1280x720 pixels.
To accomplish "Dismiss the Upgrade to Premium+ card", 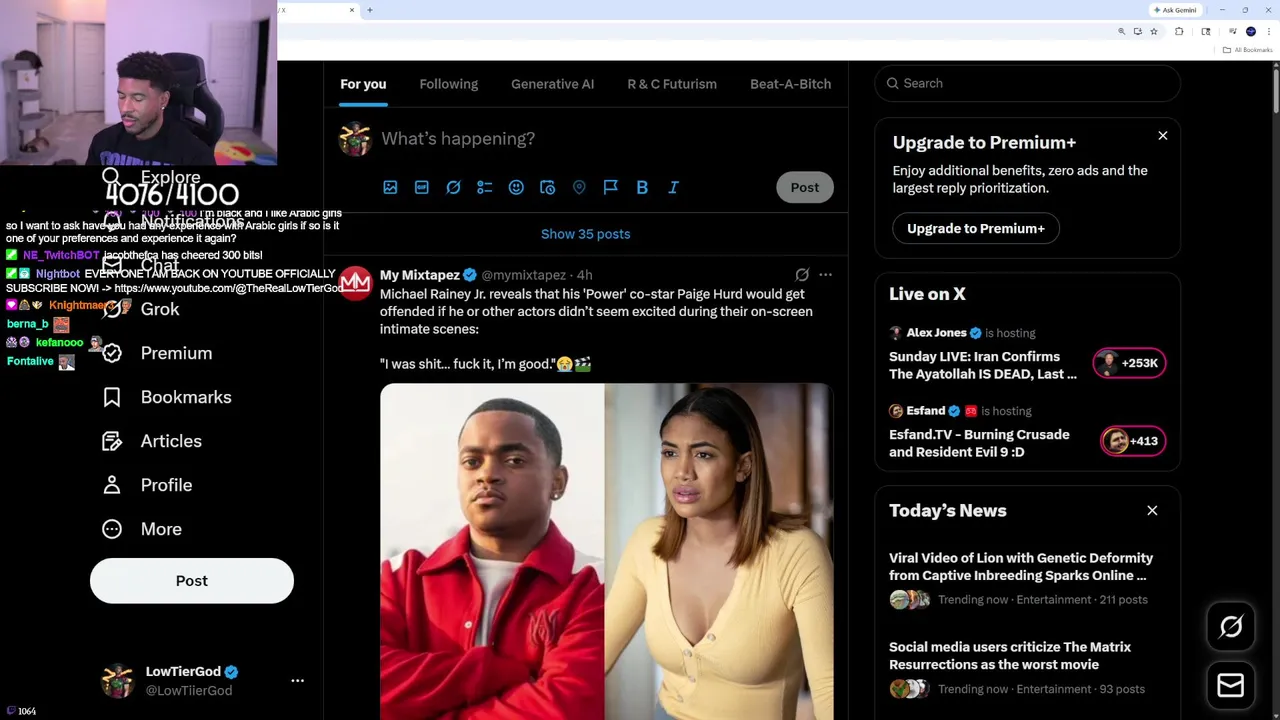I will click(1162, 135).
